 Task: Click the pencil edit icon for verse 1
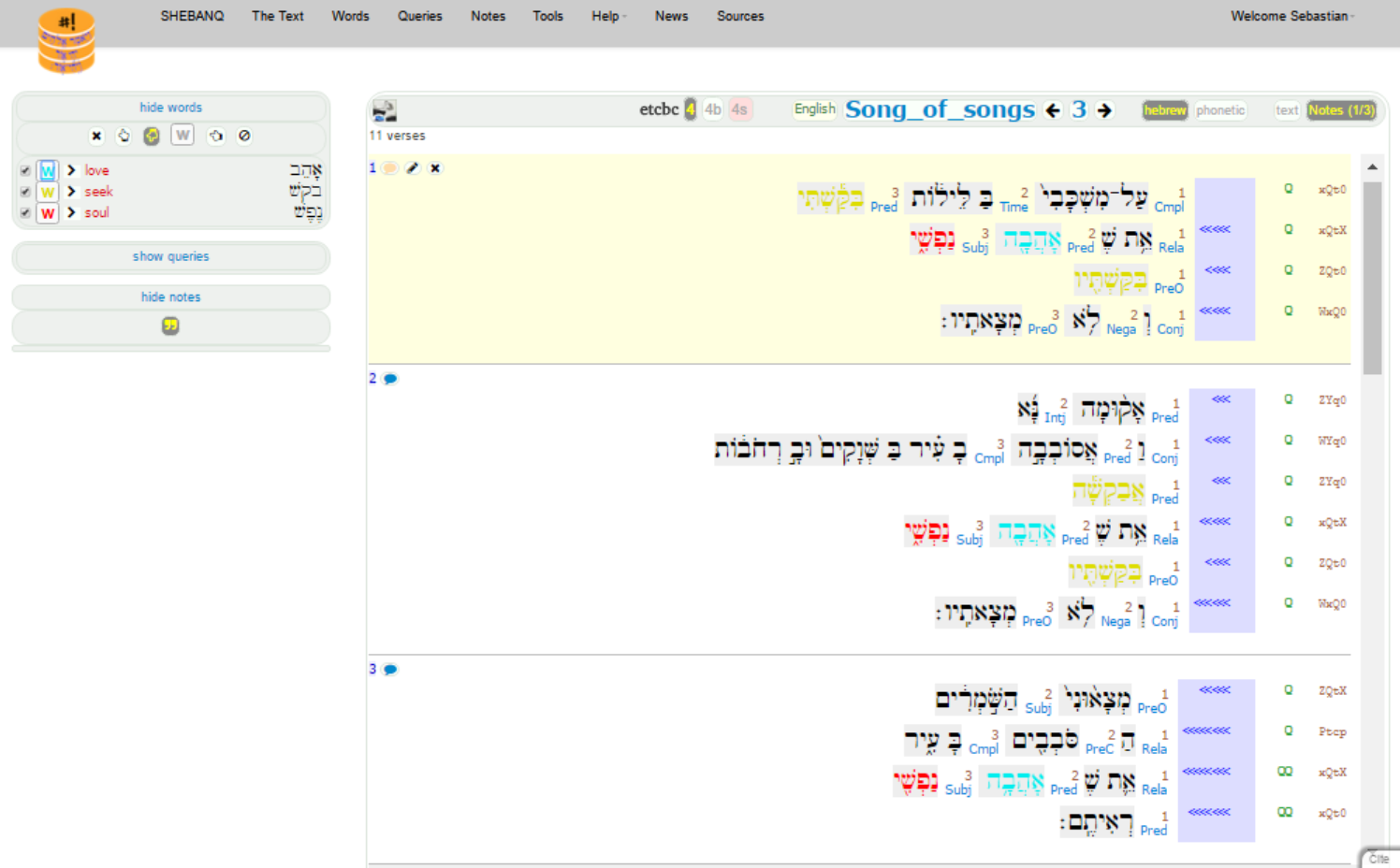(x=413, y=168)
